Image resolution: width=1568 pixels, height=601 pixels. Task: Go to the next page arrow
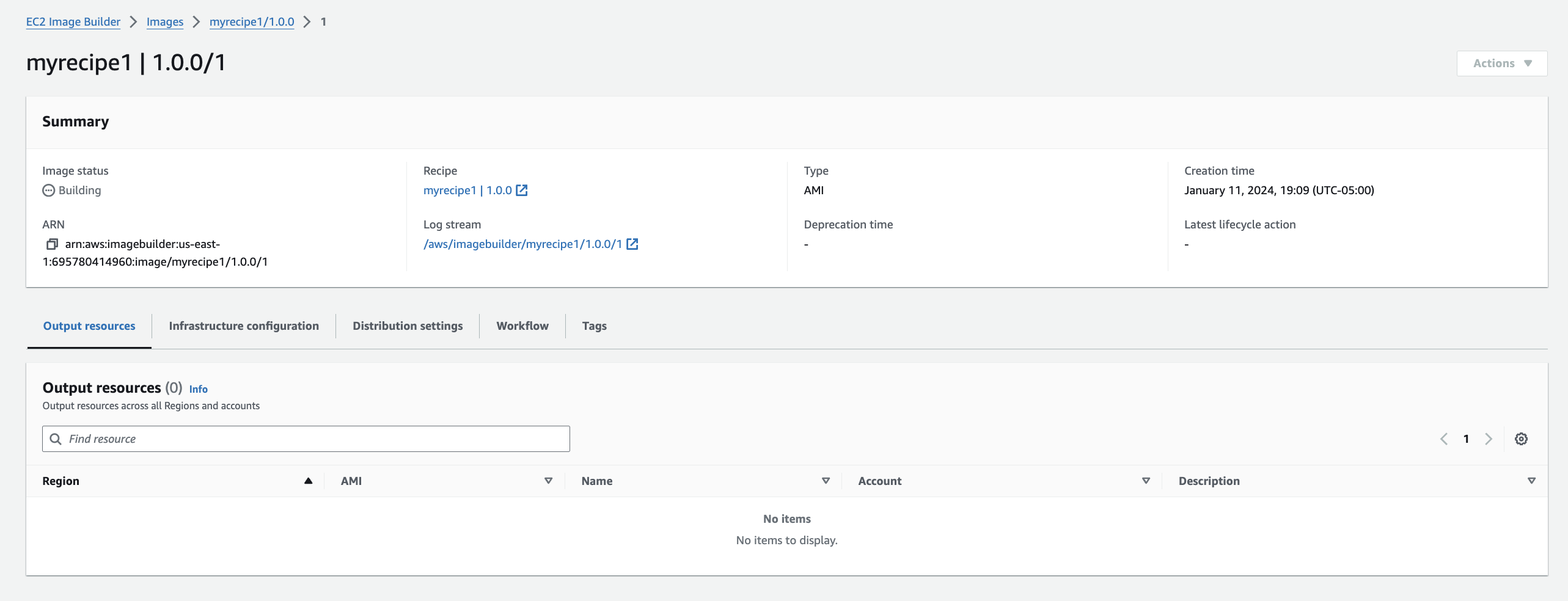coord(1489,439)
